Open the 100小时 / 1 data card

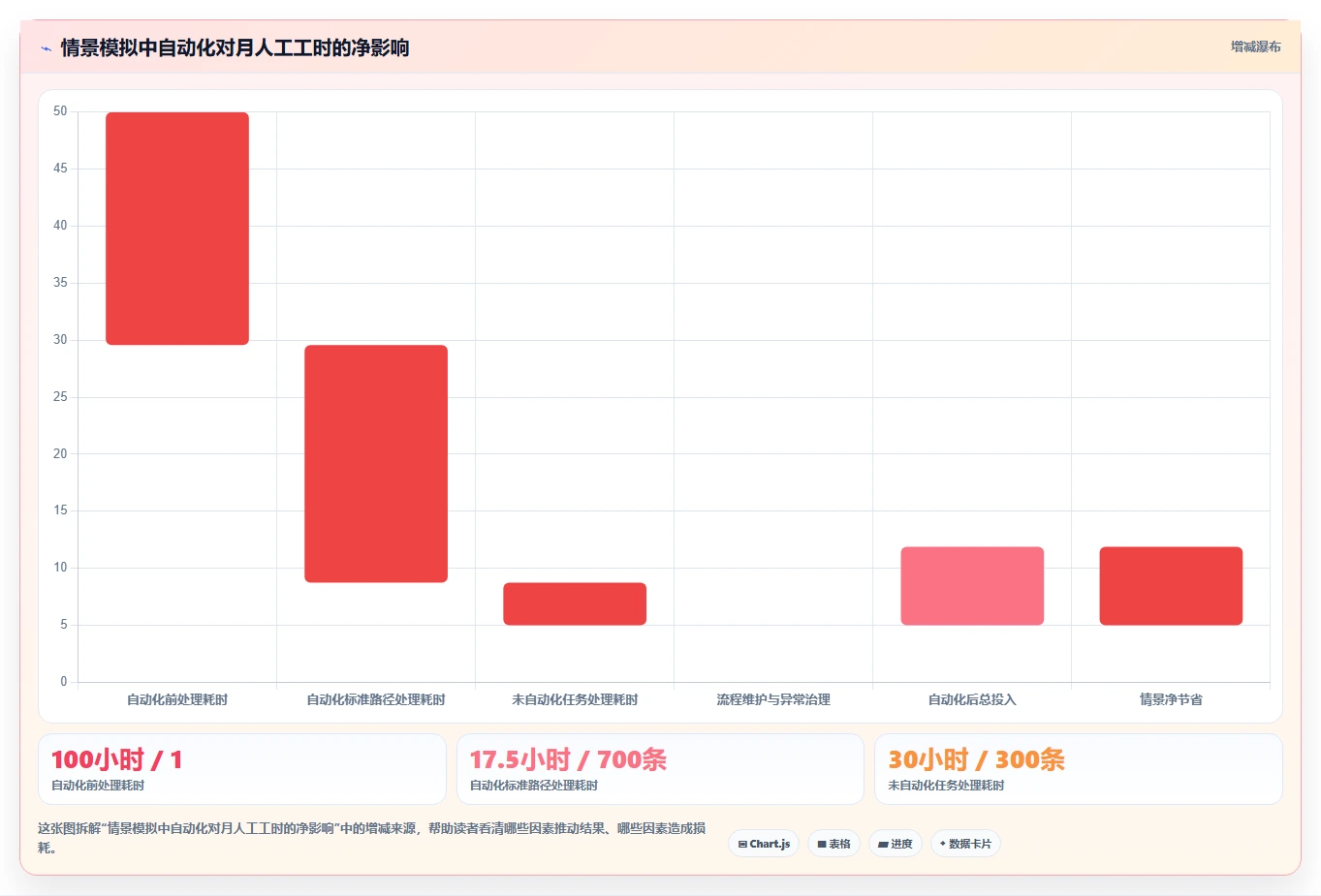pyautogui.click(x=242, y=769)
